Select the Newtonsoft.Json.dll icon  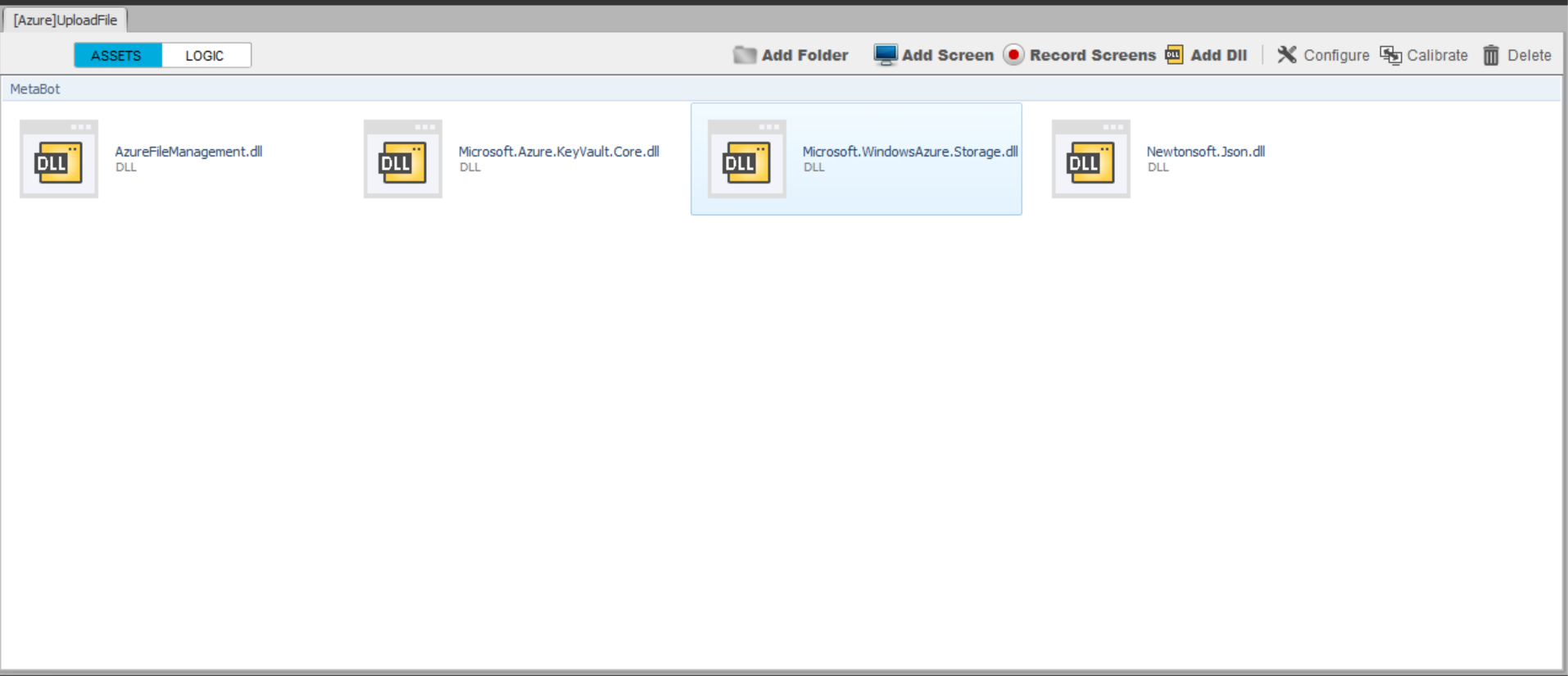(1091, 159)
